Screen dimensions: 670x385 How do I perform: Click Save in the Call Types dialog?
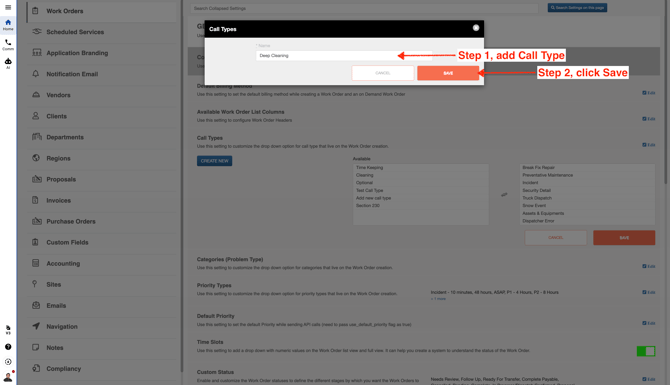pos(448,73)
